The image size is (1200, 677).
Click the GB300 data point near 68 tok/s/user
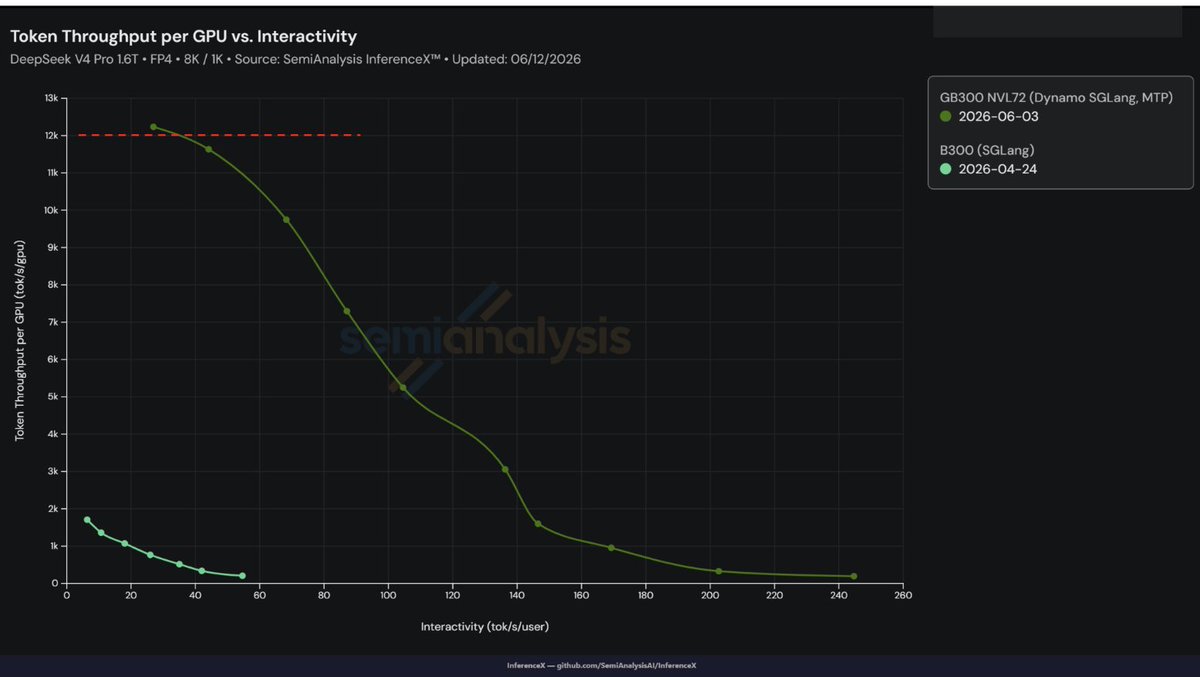(x=286, y=220)
